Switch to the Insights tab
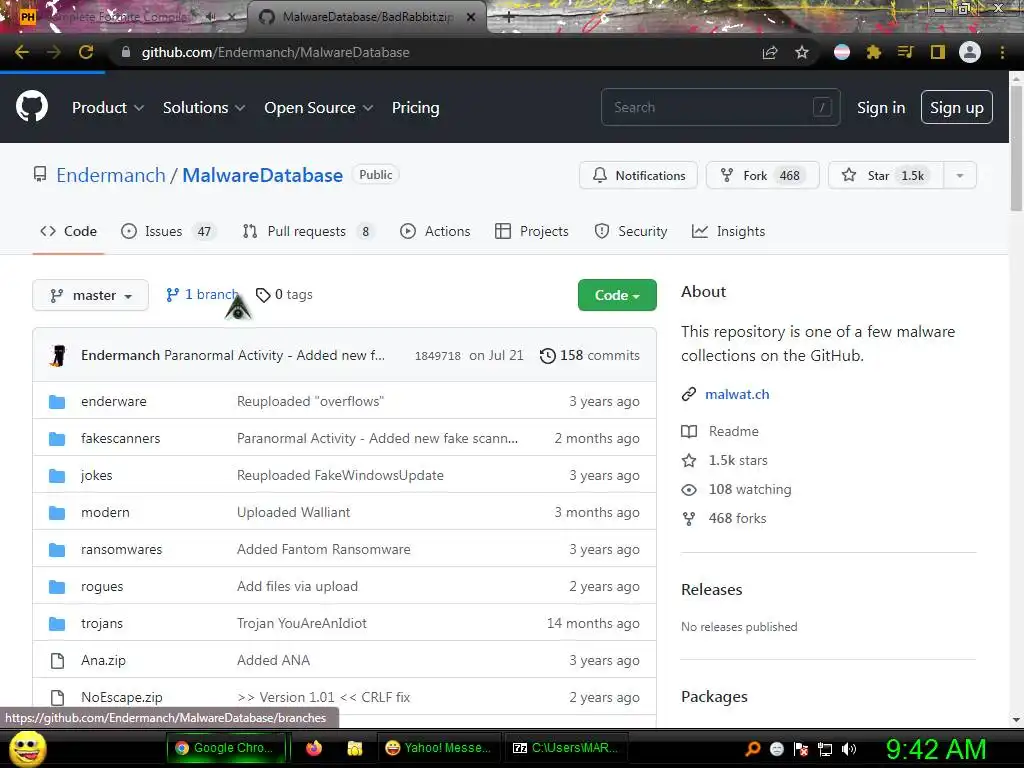 [728, 231]
